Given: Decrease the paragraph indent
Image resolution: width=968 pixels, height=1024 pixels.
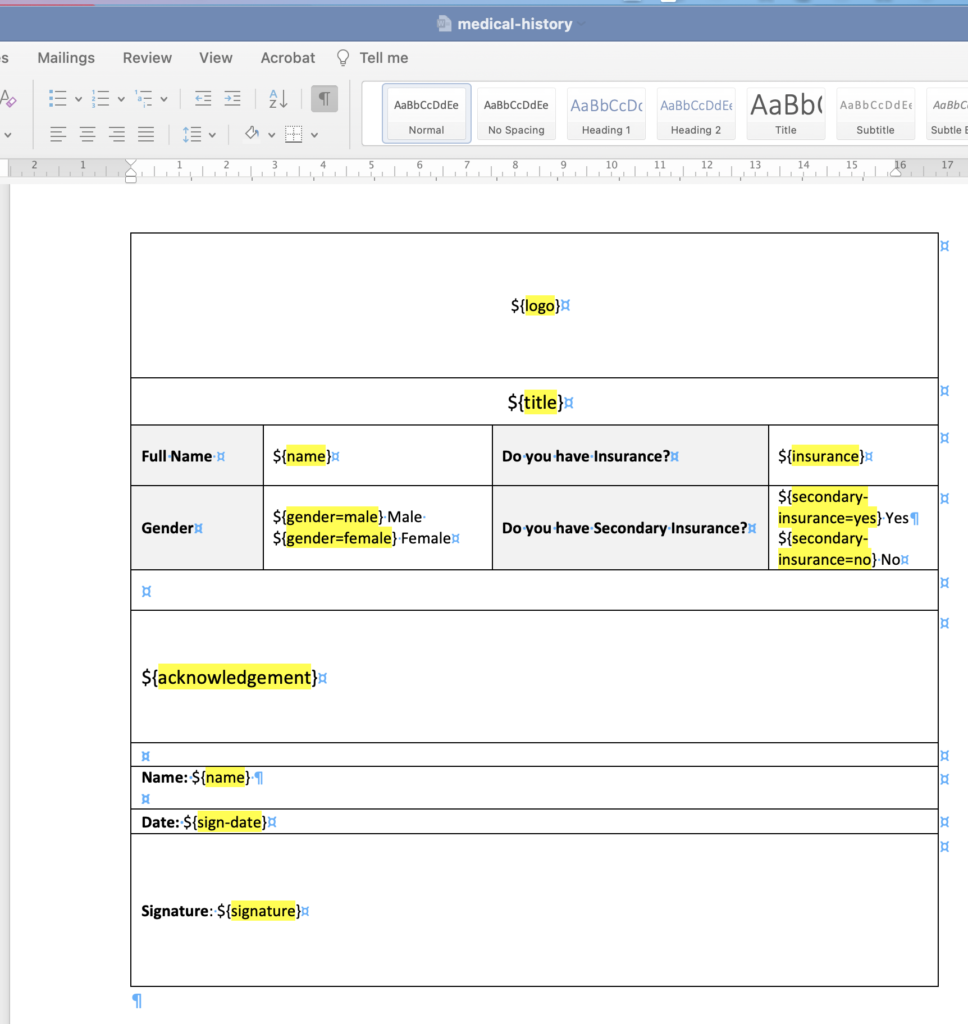Looking at the screenshot, I should [x=203, y=98].
